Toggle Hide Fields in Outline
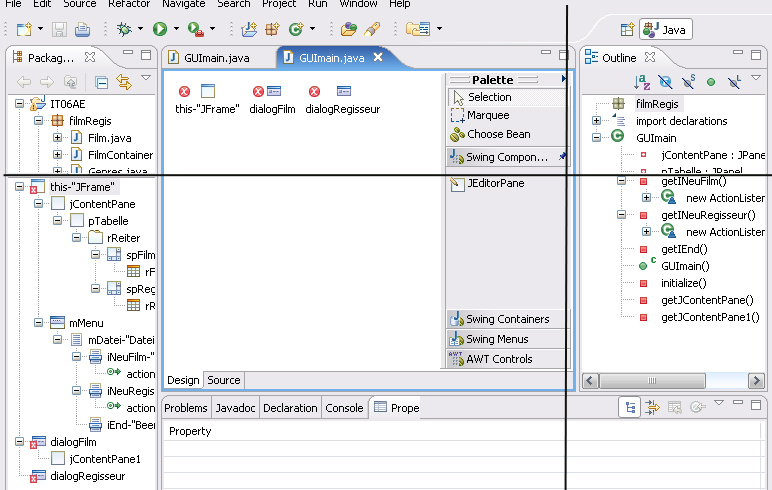This screenshot has height=490, width=772. coord(665,82)
